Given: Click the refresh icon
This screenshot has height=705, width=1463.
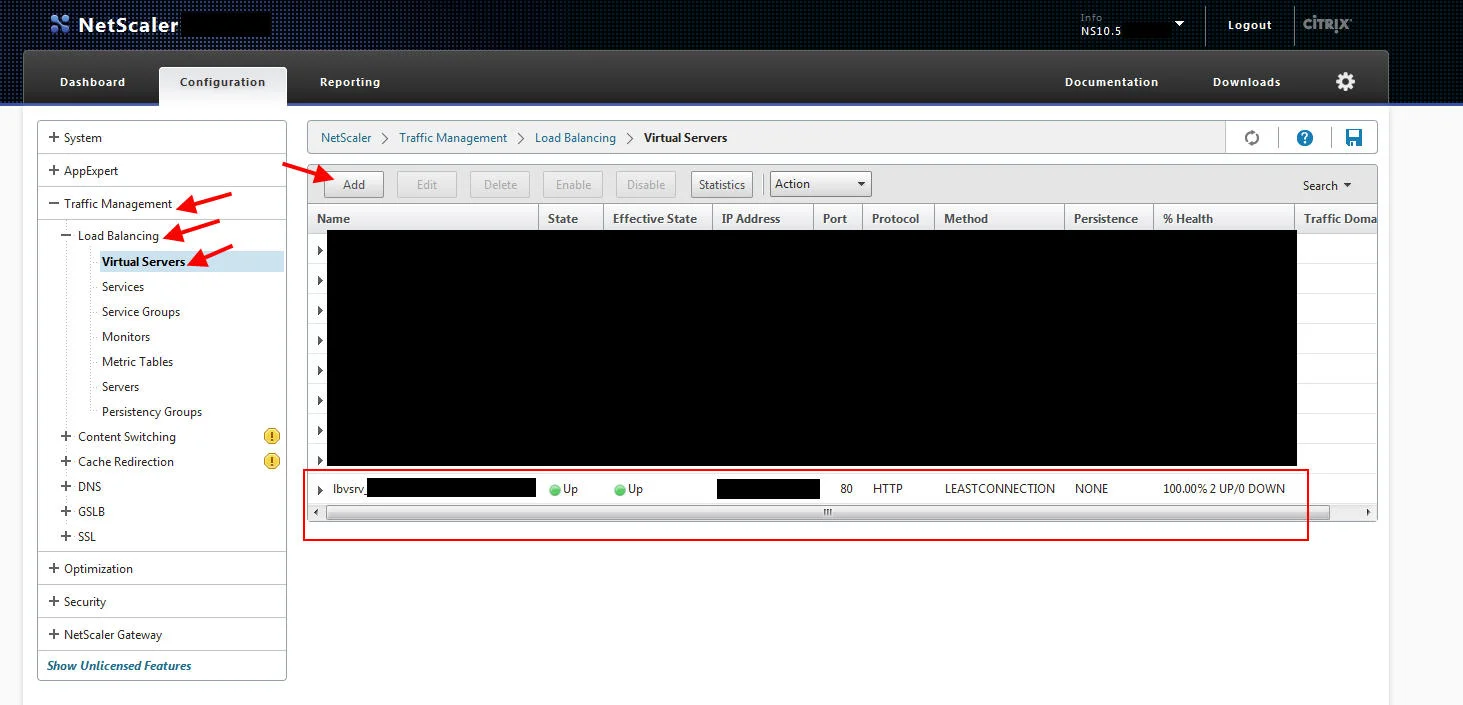Looking at the screenshot, I should [x=1252, y=138].
